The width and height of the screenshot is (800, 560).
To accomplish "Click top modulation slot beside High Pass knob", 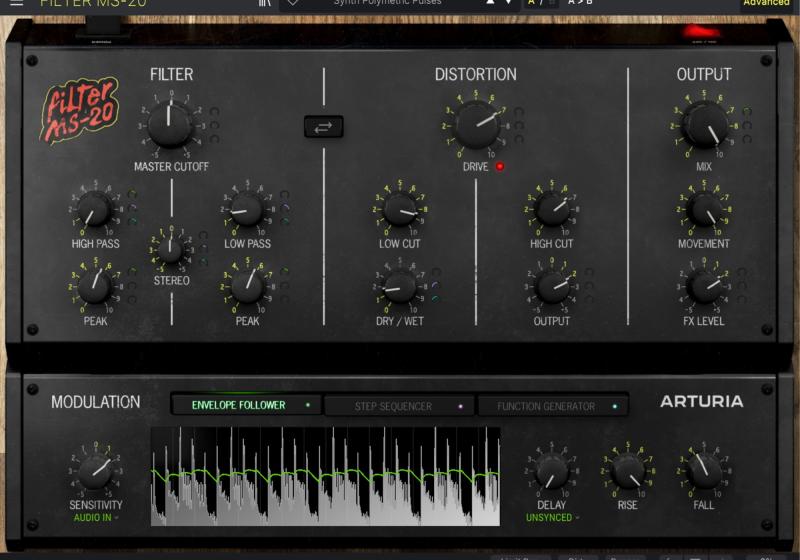I will (132, 194).
